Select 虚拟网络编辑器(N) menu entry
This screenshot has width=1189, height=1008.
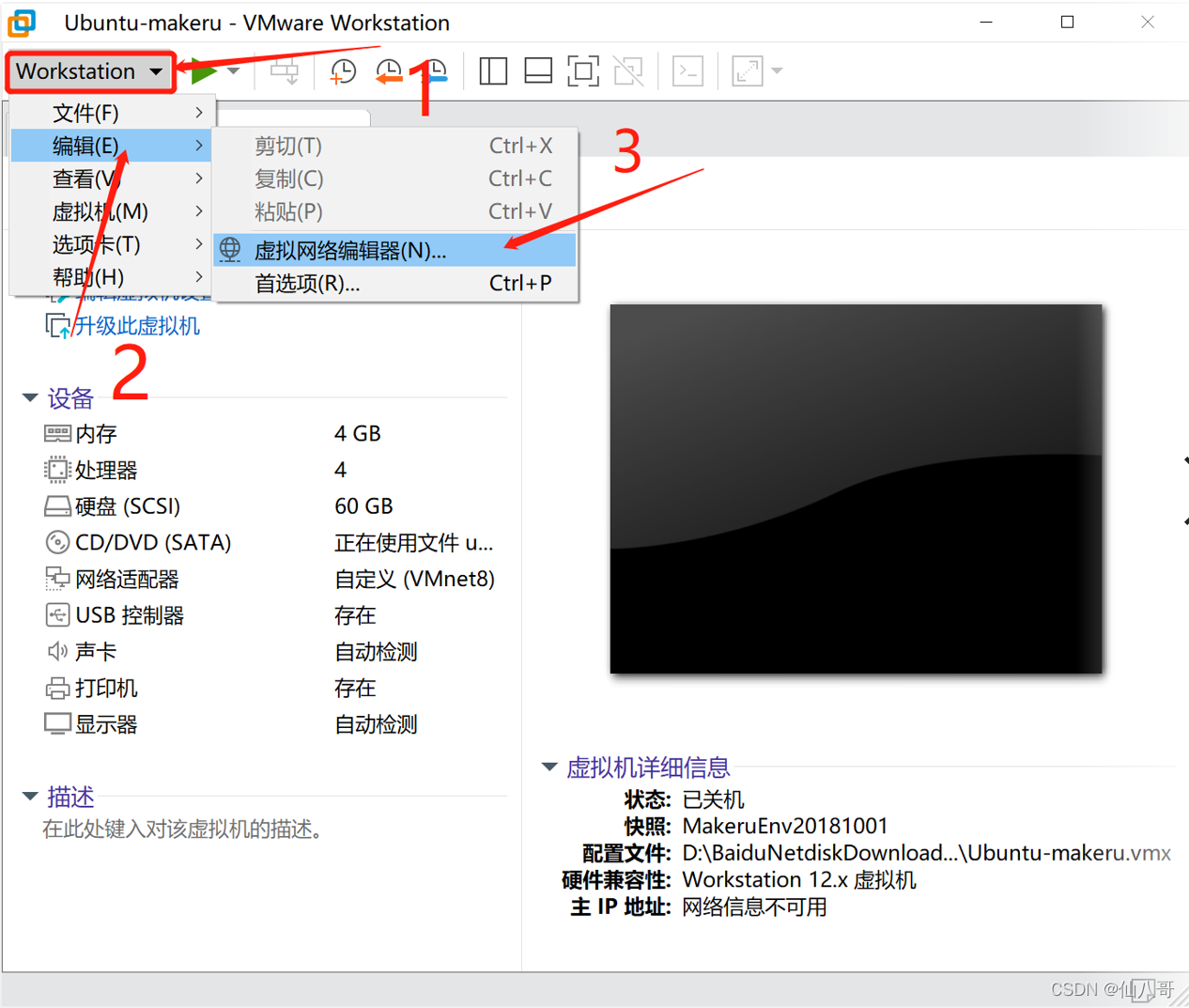pos(347,250)
